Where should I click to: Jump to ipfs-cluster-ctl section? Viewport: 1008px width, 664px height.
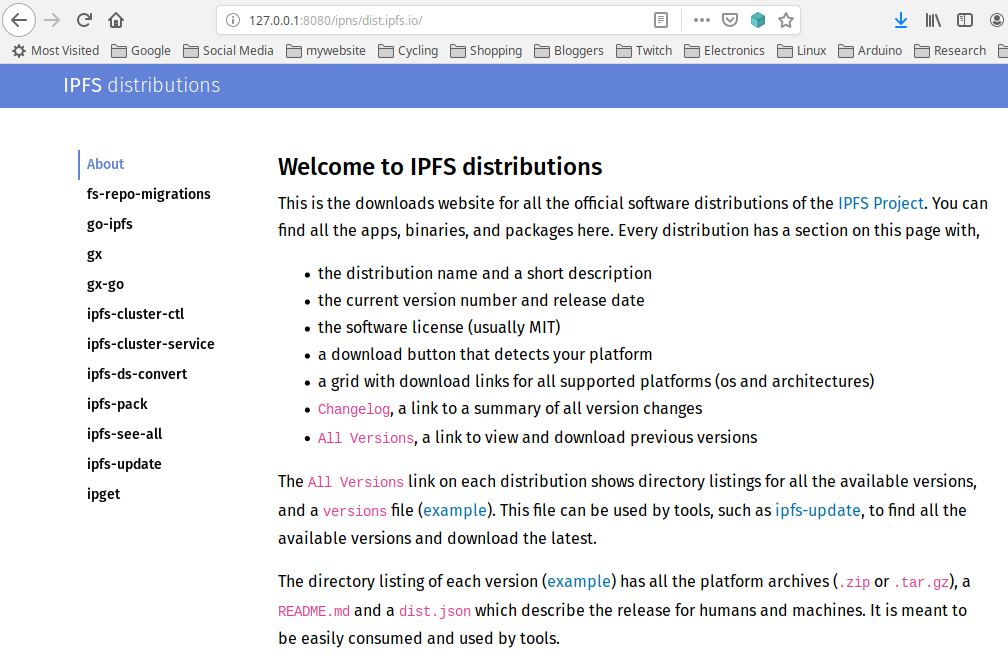pos(136,314)
